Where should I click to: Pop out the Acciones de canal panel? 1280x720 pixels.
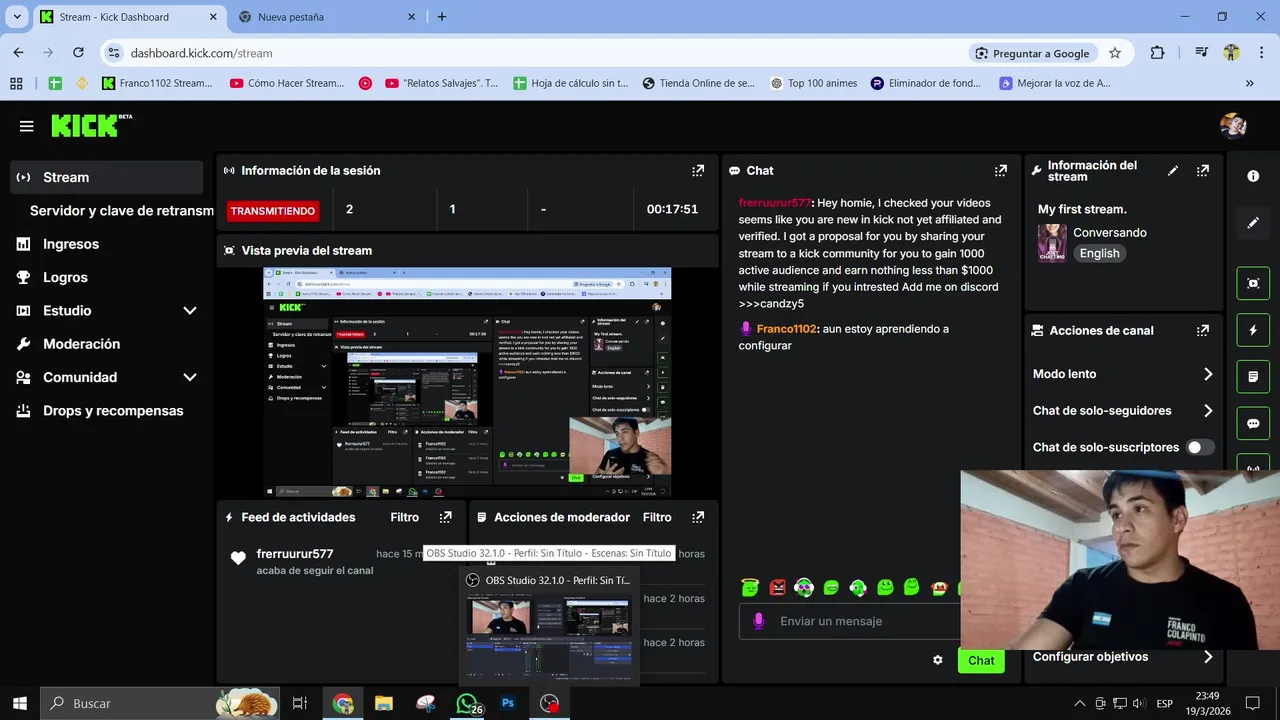pos(1203,330)
